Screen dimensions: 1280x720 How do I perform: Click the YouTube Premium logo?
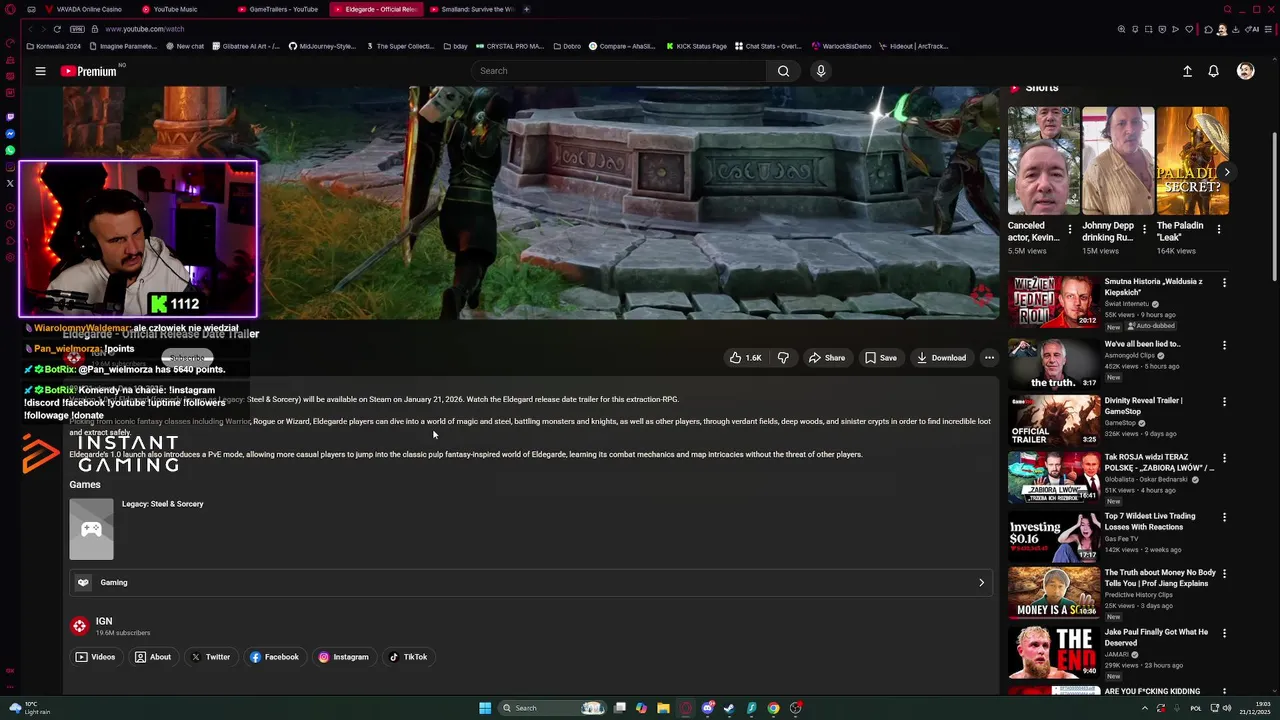click(x=89, y=71)
